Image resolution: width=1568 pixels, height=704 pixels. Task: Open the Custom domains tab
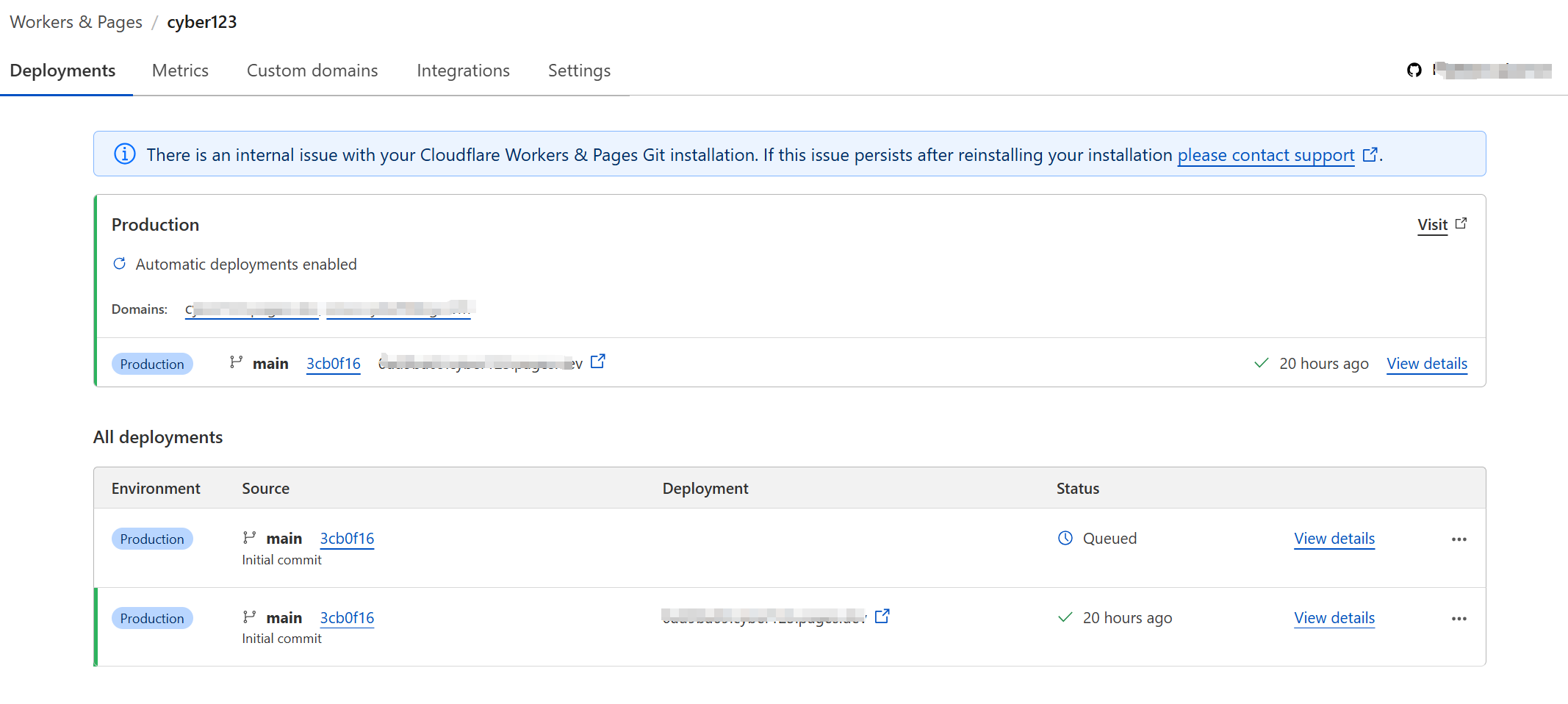point(312,71)
